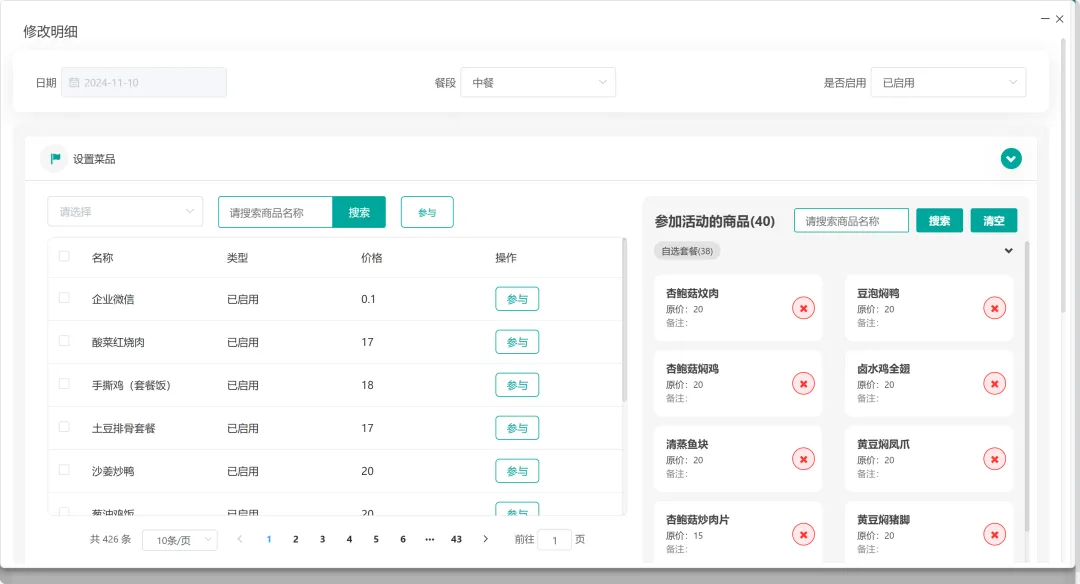Click the disabled date field 2024-11-10
Screen dimensions: 1080x584
[144, 83]
